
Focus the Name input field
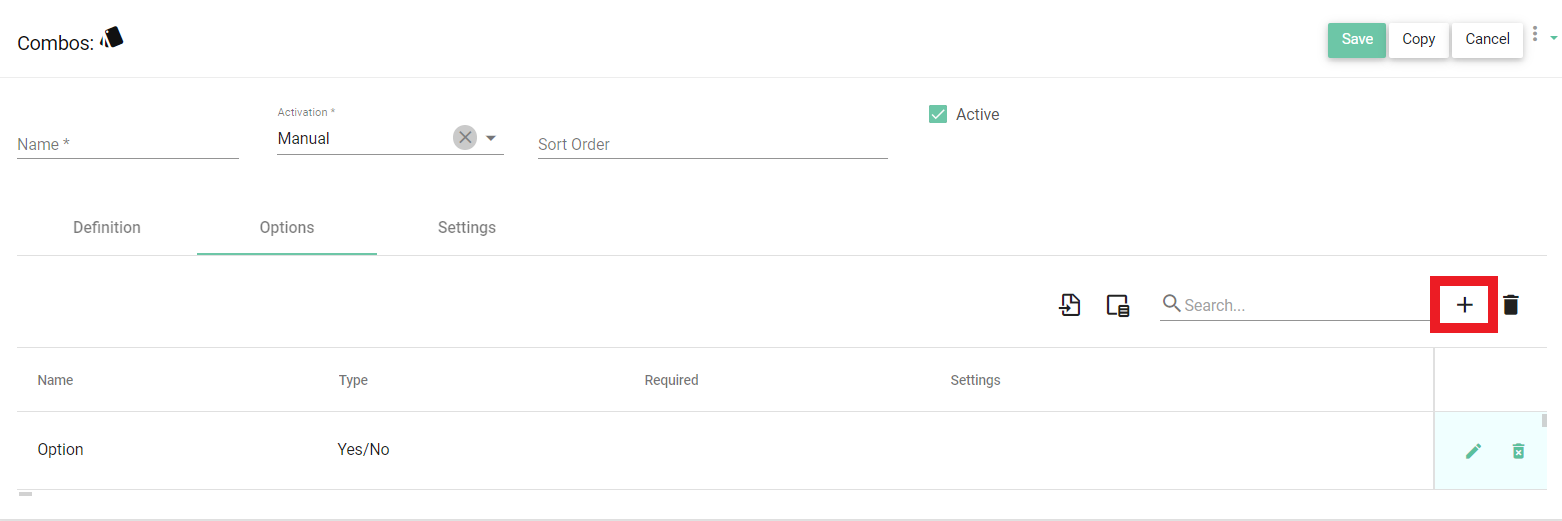(x=128, y=145)
